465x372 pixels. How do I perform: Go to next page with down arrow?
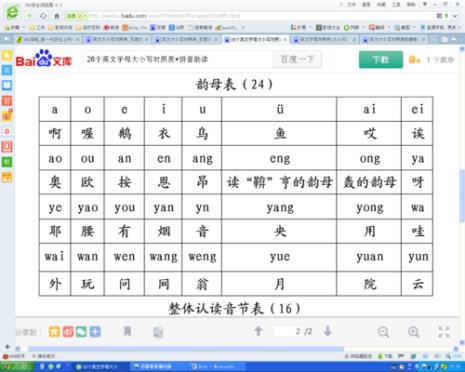click(328, 331)
